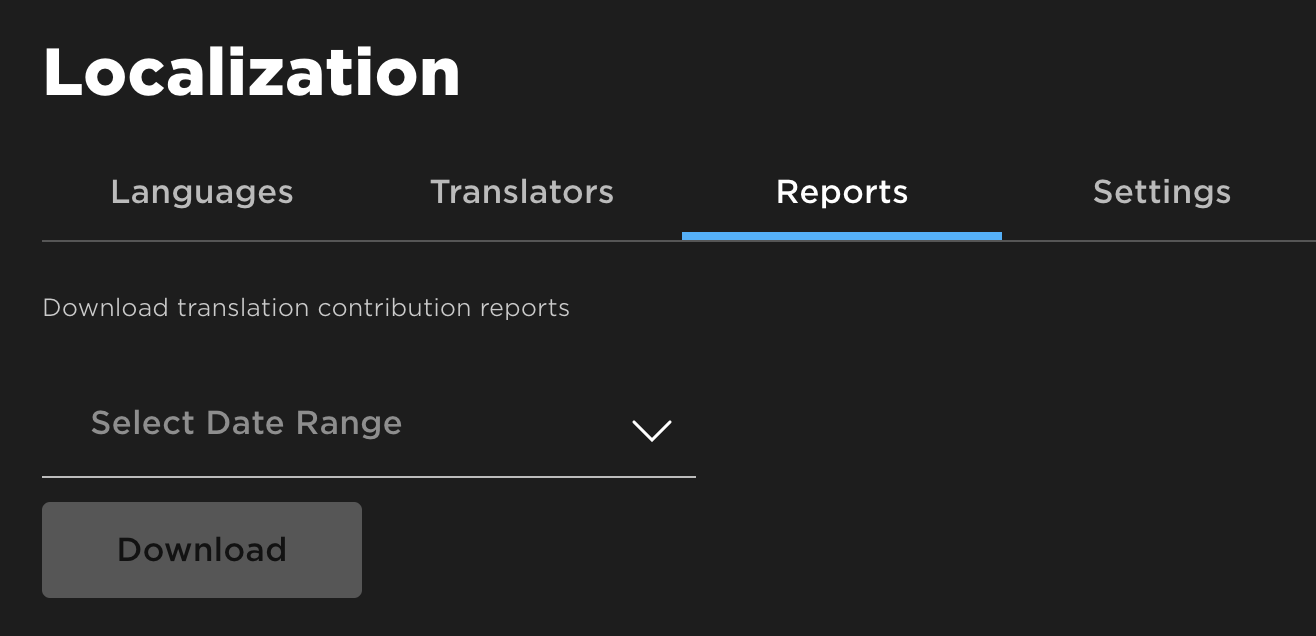
Task: Open Localization Settings from the tab bar
Action: [x=1162, y=192]
